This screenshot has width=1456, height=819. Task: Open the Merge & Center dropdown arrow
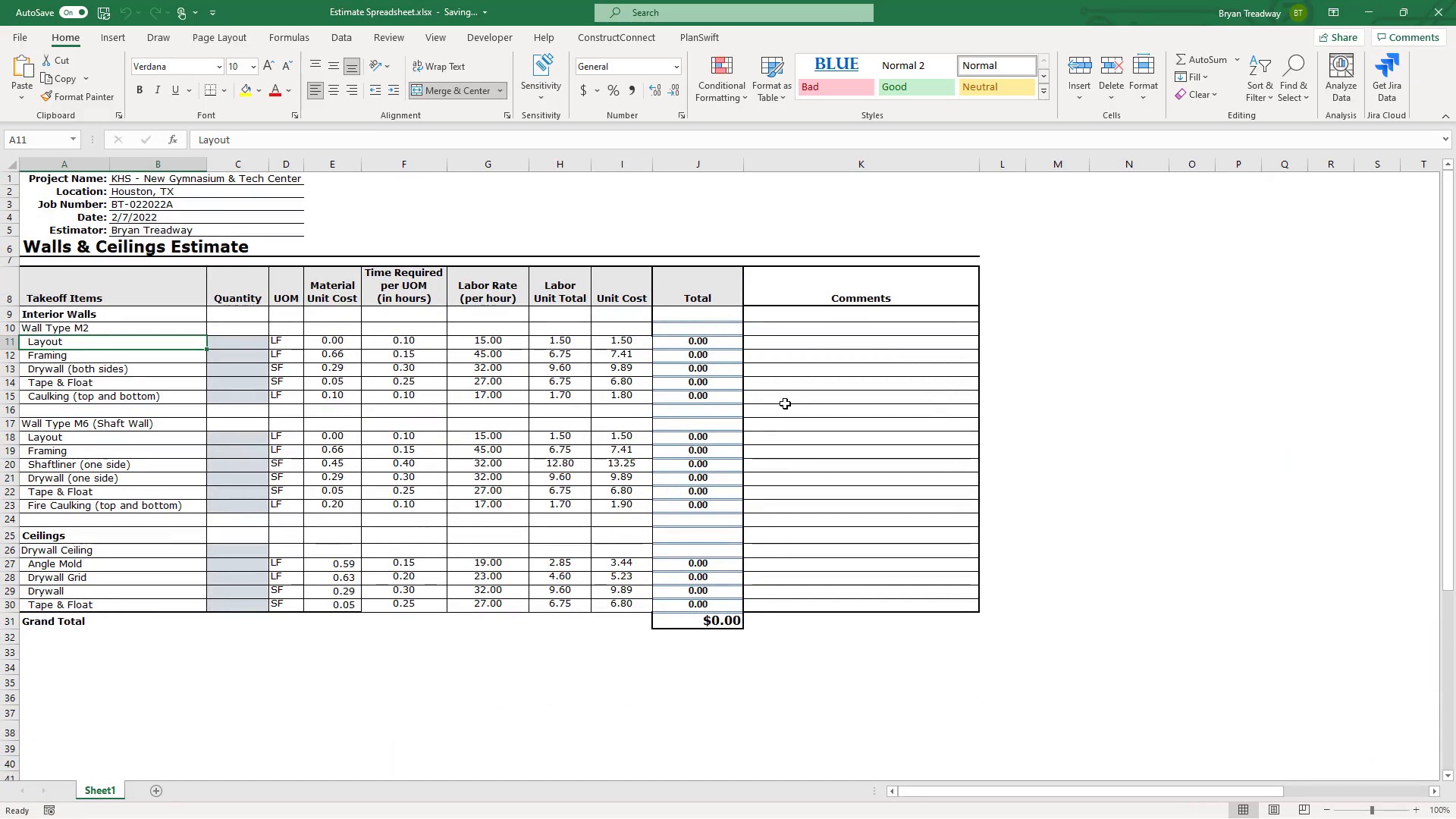[500, 91]
